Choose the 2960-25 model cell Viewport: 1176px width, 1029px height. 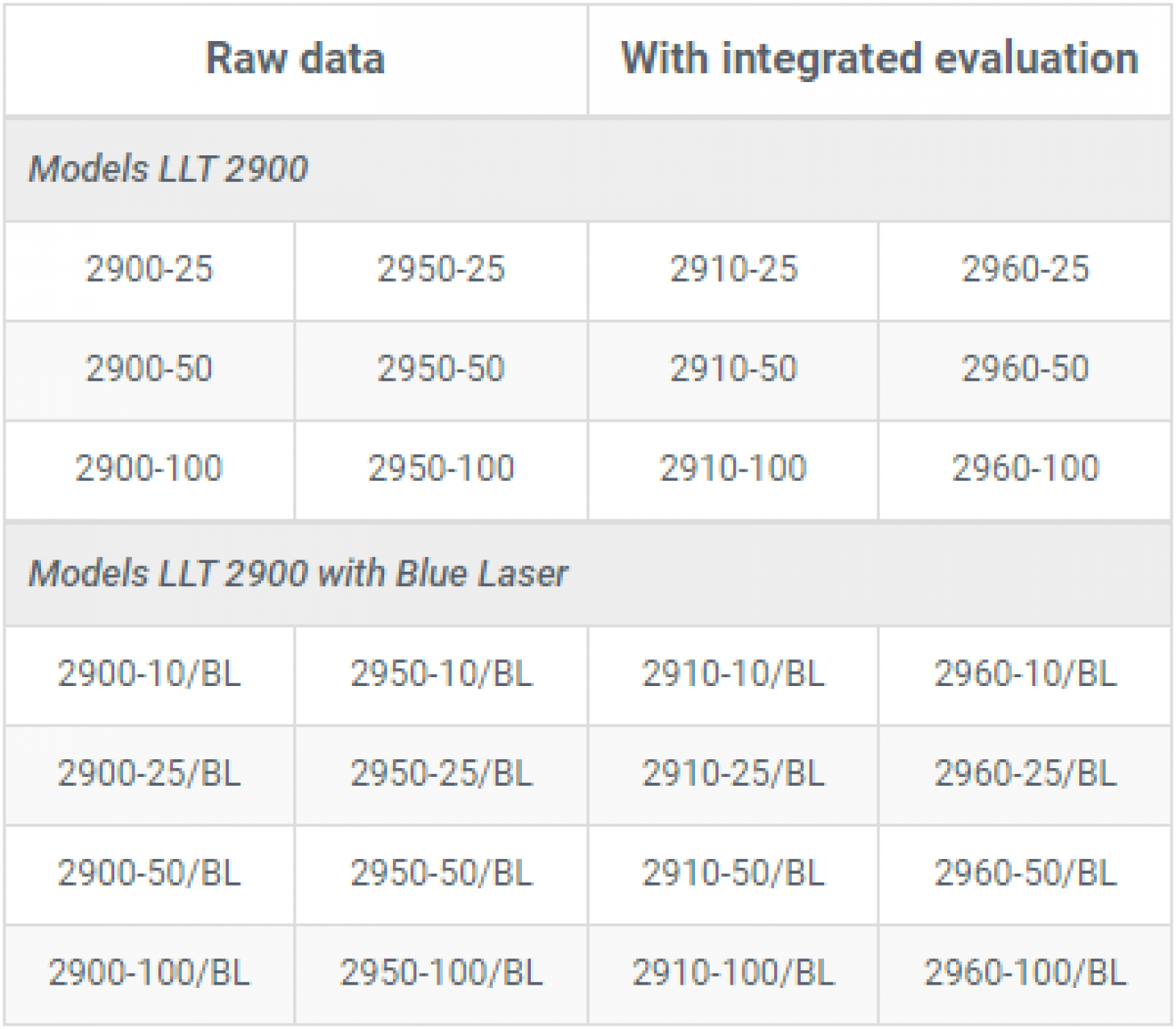[x=1025, y=269]
